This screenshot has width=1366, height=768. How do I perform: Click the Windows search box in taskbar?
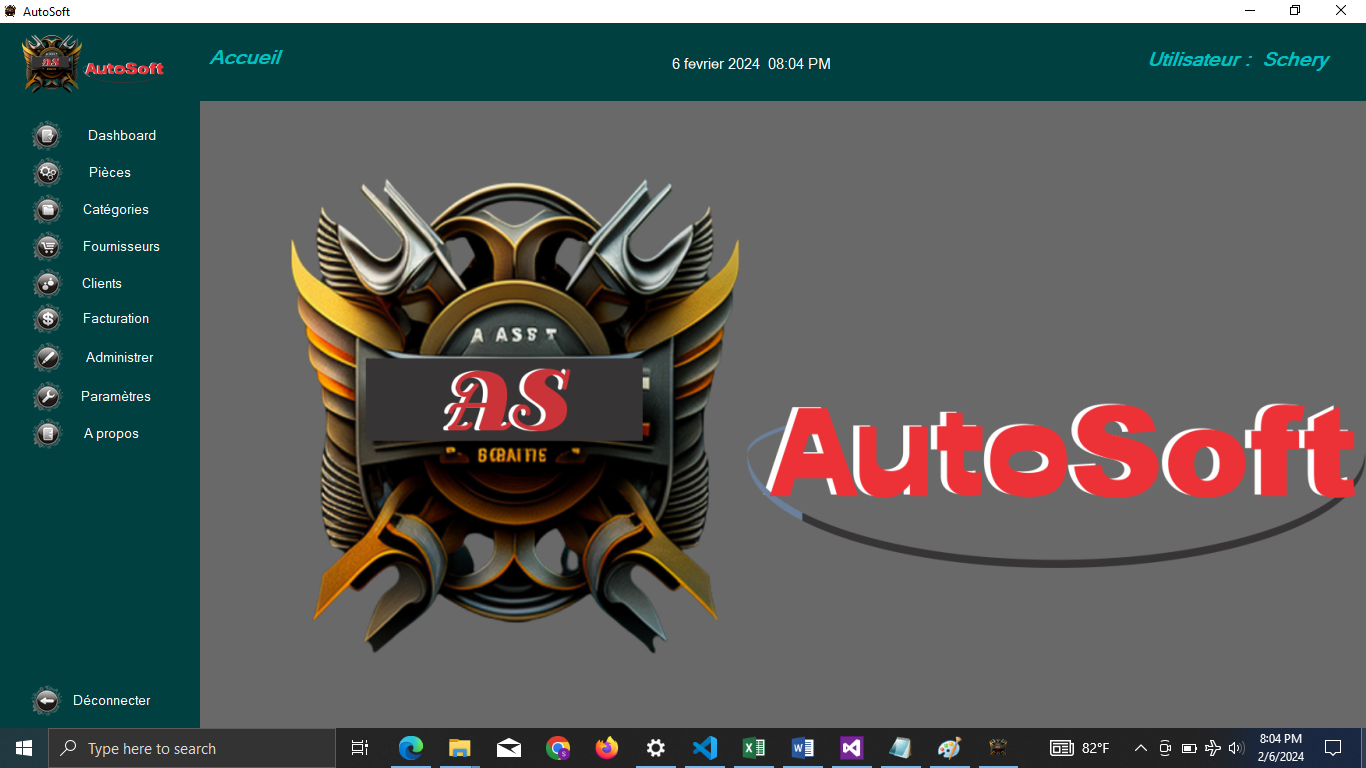click(x=192, y=748)
